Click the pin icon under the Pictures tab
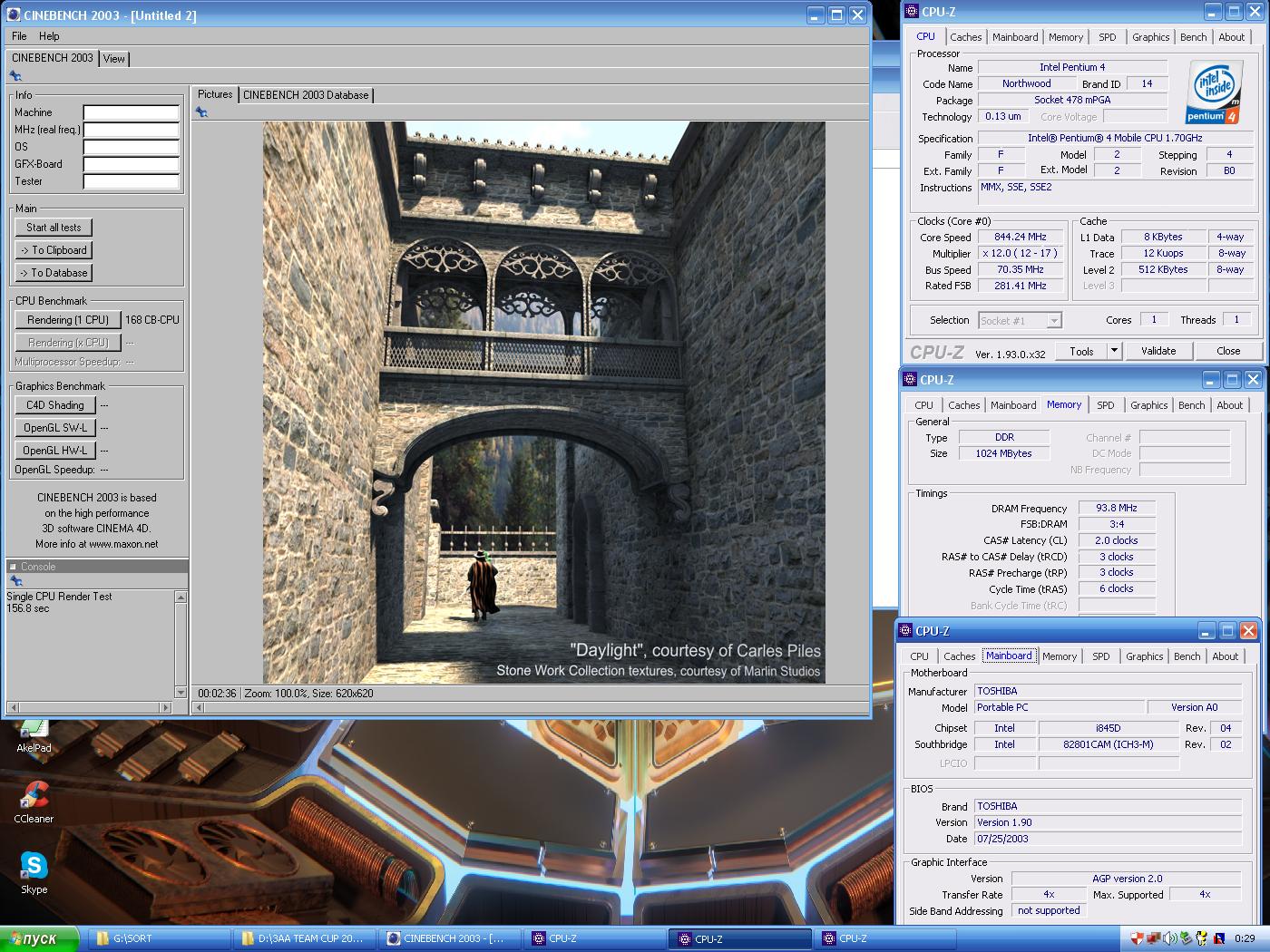 click(x=201, y=112)
